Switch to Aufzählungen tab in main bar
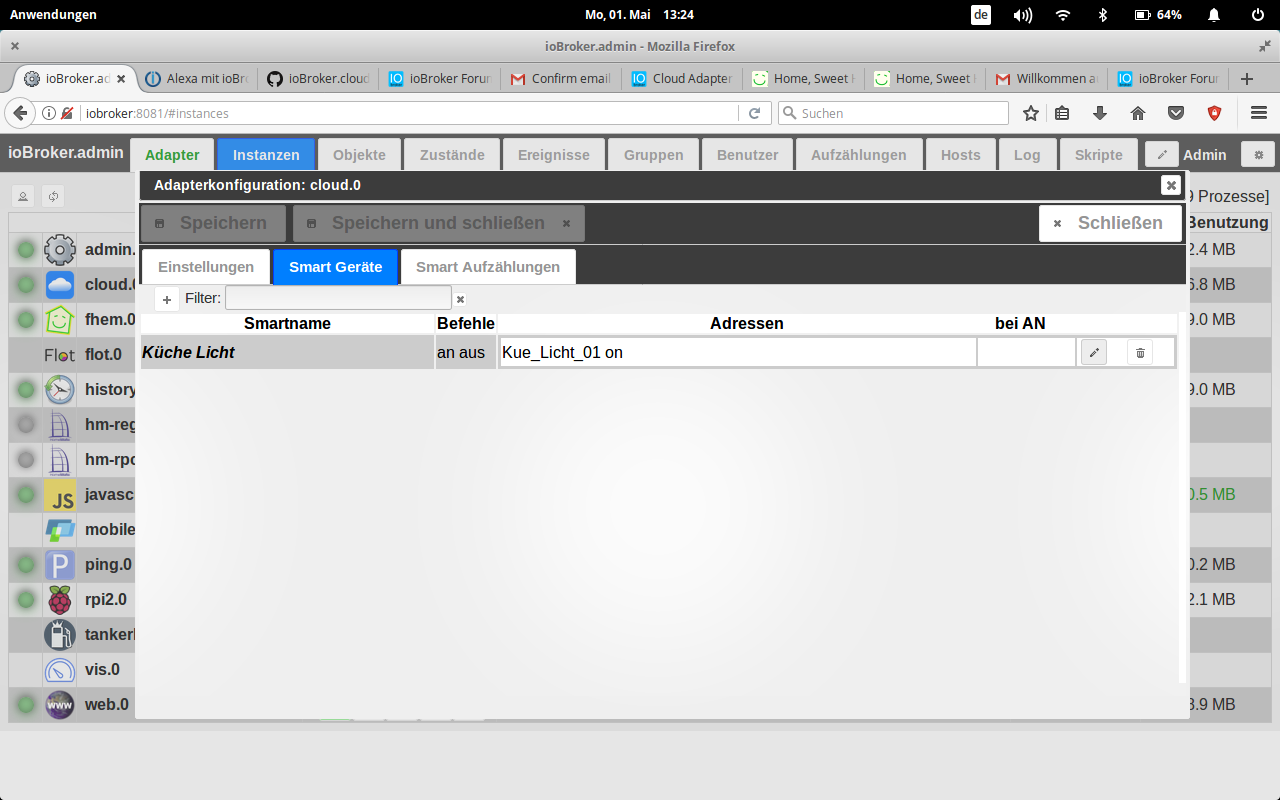This screenshot has width=1280, height=800. (859, 154)
